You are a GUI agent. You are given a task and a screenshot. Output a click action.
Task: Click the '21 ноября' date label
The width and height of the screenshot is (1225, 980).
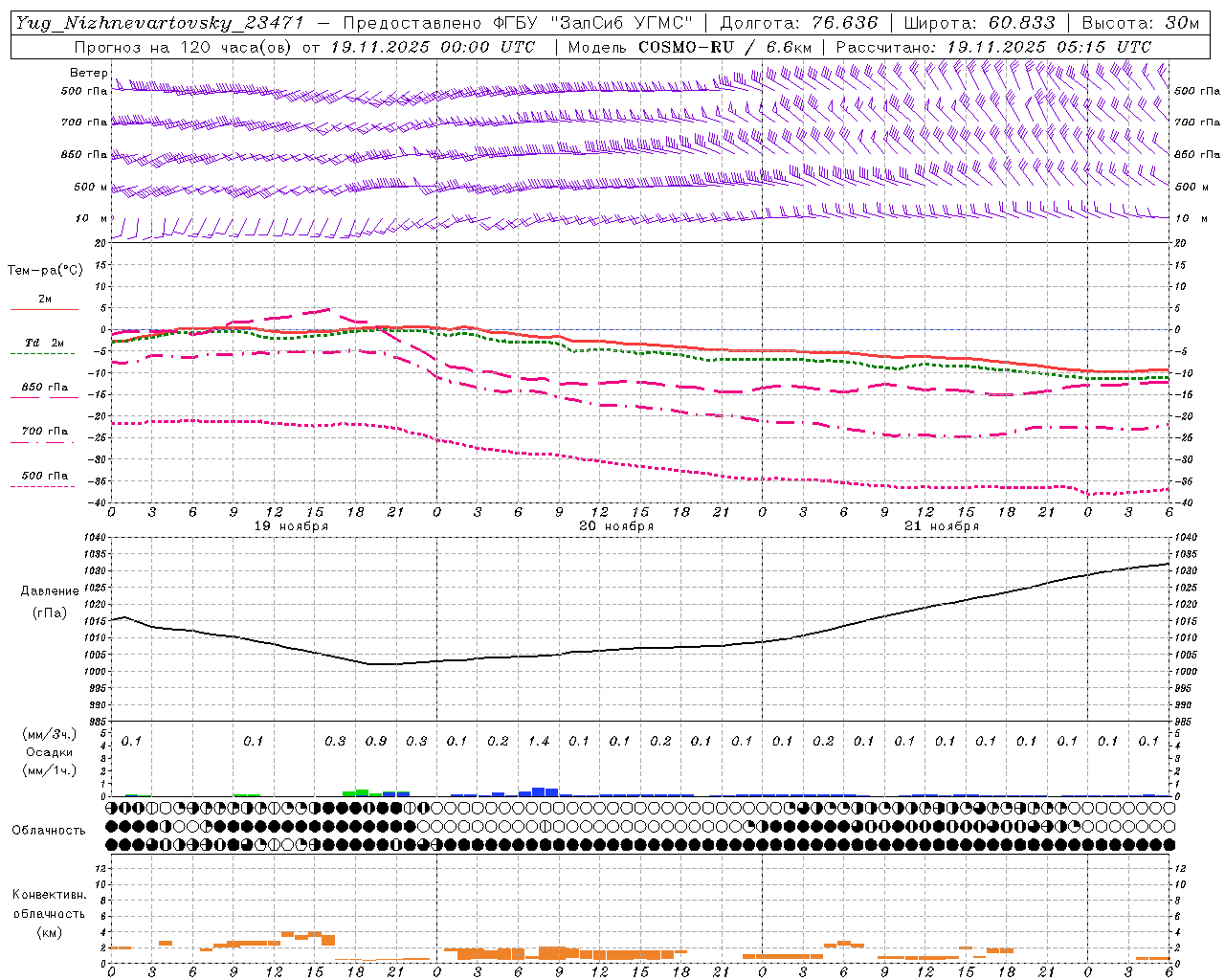coord(942,526)
